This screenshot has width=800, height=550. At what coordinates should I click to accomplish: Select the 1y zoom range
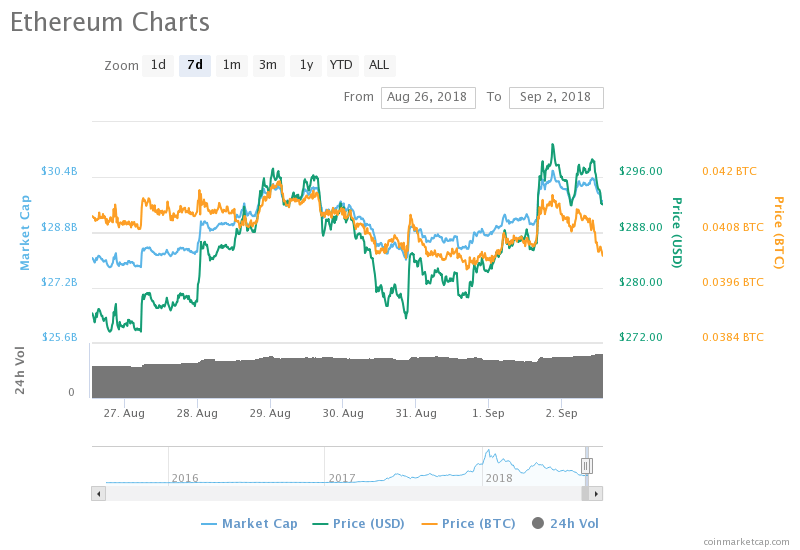pos(306,65)
